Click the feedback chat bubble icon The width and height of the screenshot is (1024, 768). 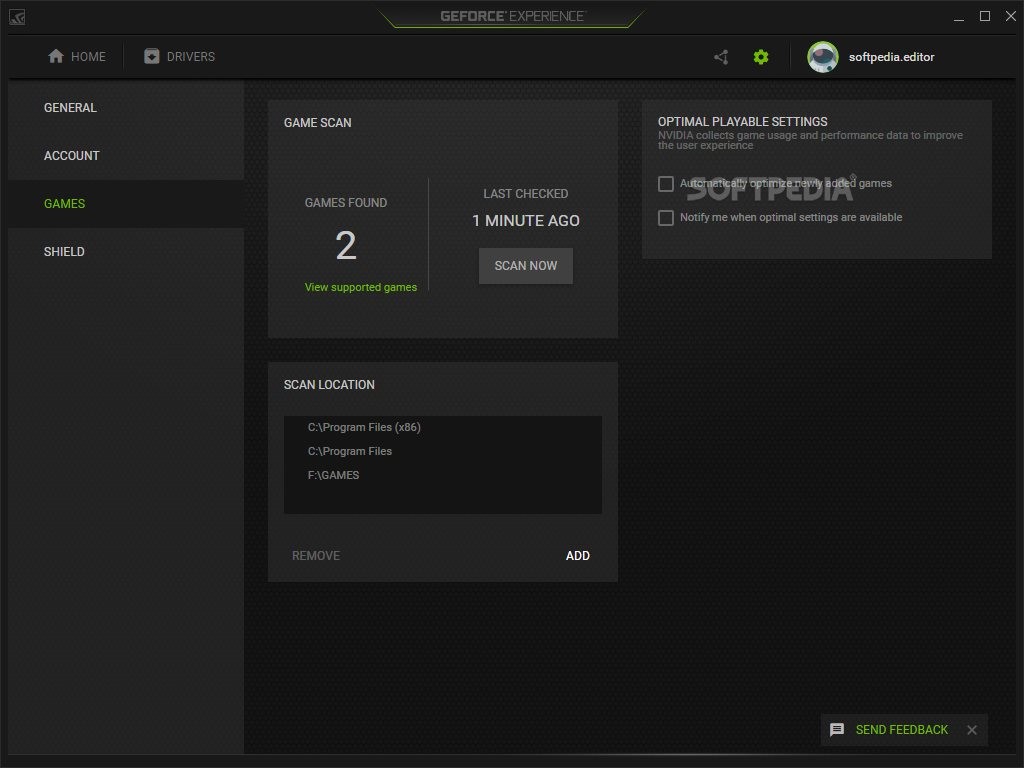tap(837, 729)
